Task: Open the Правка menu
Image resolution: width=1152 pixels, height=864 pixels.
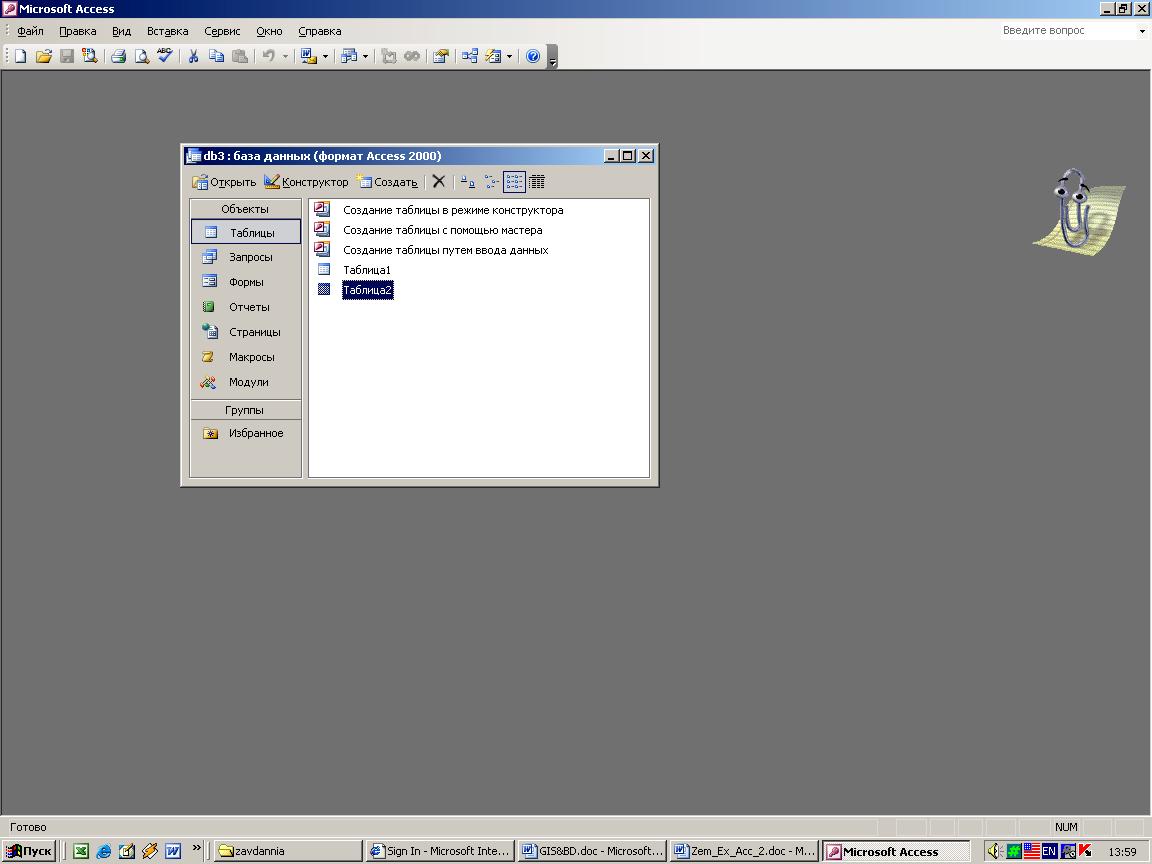Action: point(78,31)
